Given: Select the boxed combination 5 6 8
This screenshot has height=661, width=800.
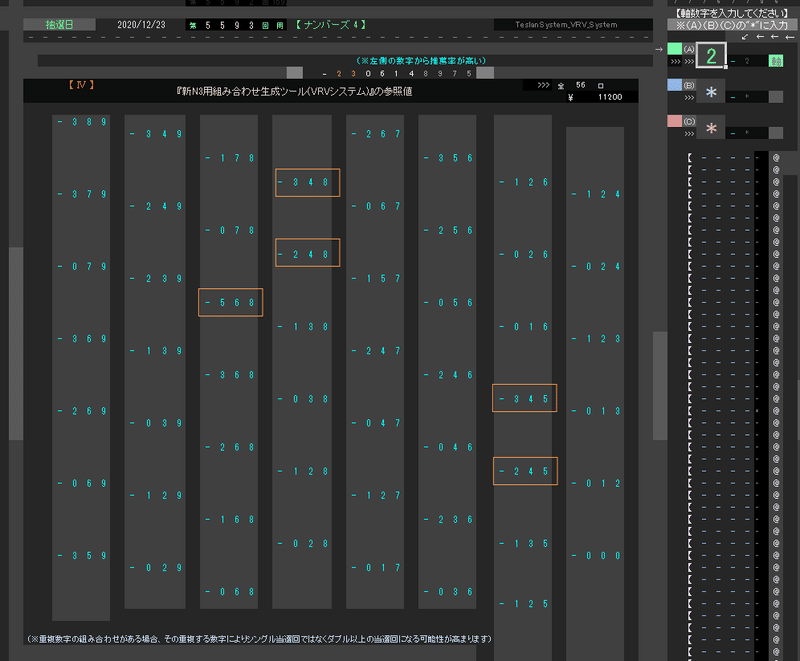Looking at the screenshot, I should 231,302.
